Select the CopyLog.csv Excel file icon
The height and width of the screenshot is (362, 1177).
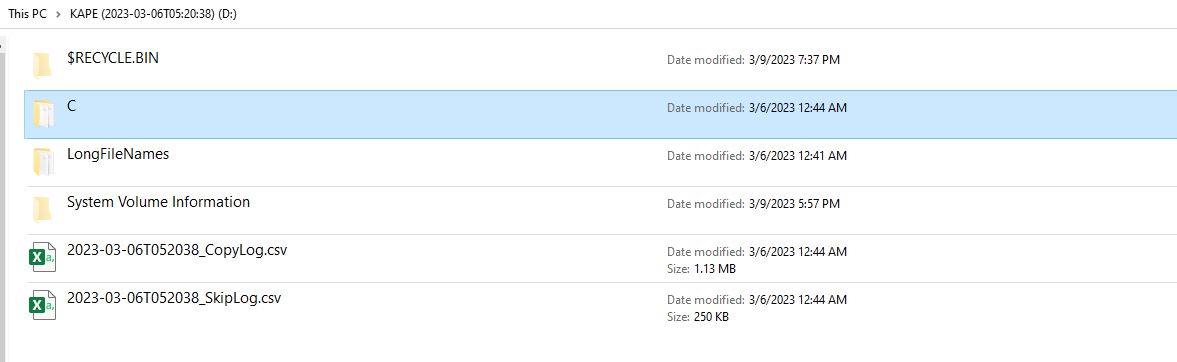(42, 257)
